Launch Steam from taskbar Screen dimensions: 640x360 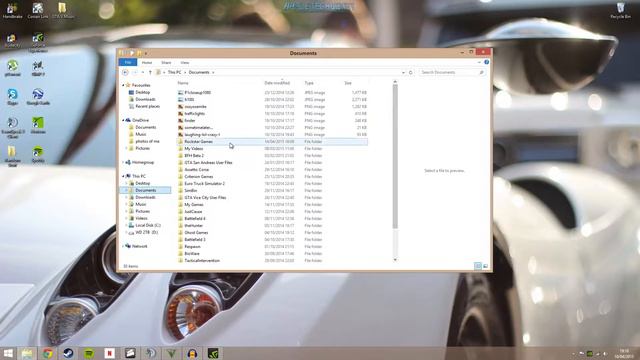69,353
